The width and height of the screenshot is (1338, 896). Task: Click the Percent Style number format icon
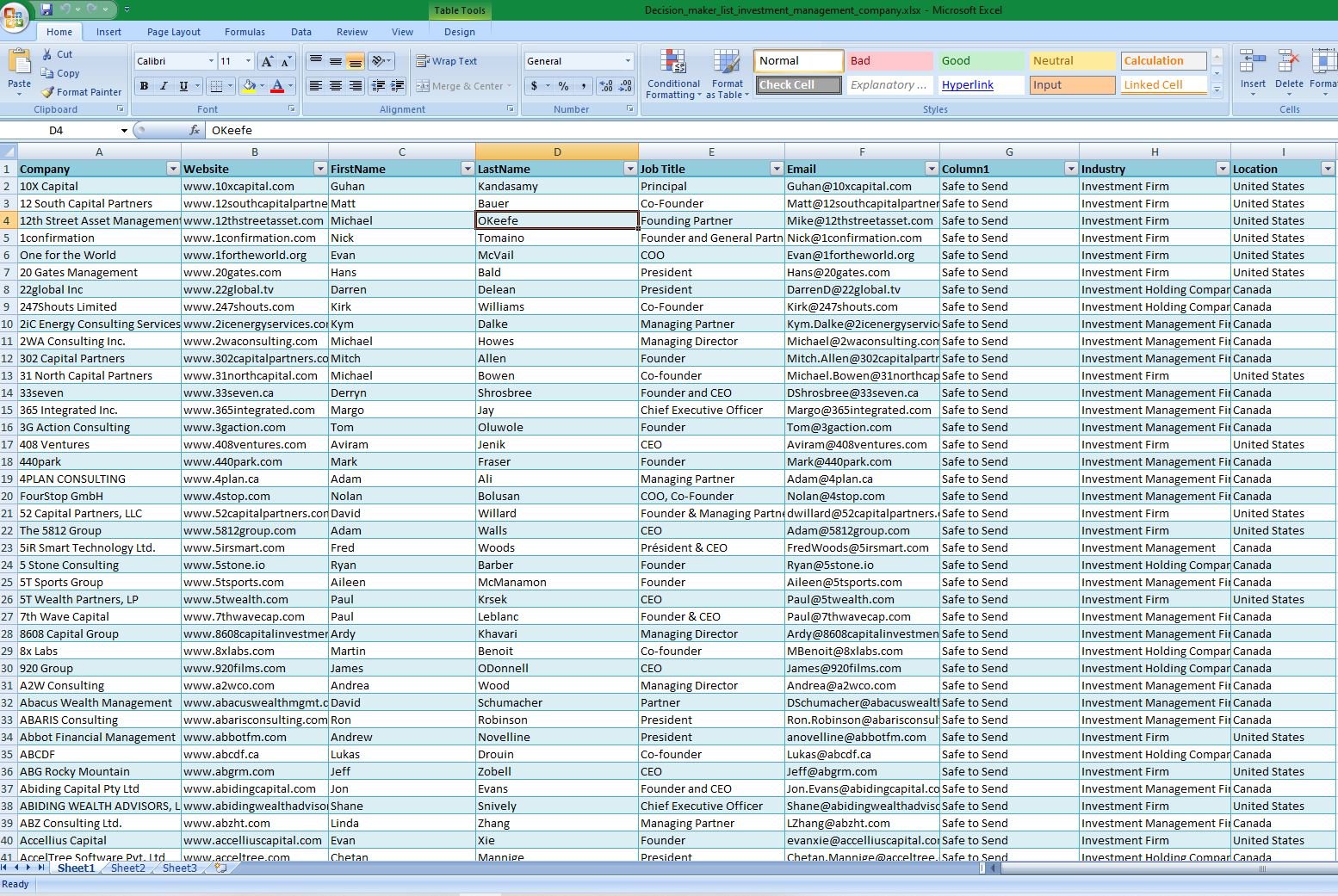click(563, 86)
